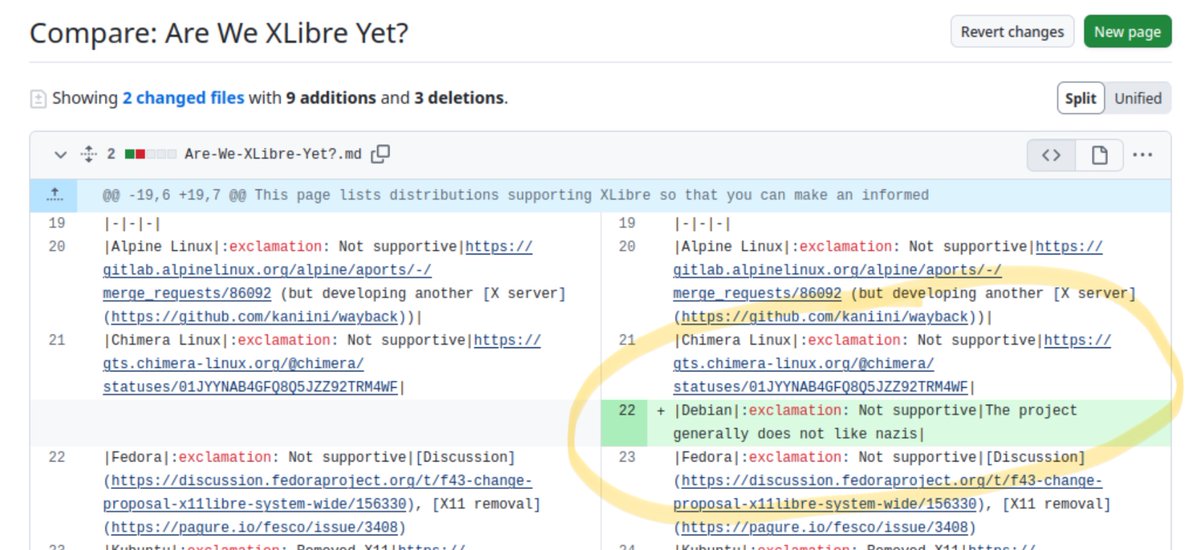Click line number 20 in the right pane

[x=627, y=247]
